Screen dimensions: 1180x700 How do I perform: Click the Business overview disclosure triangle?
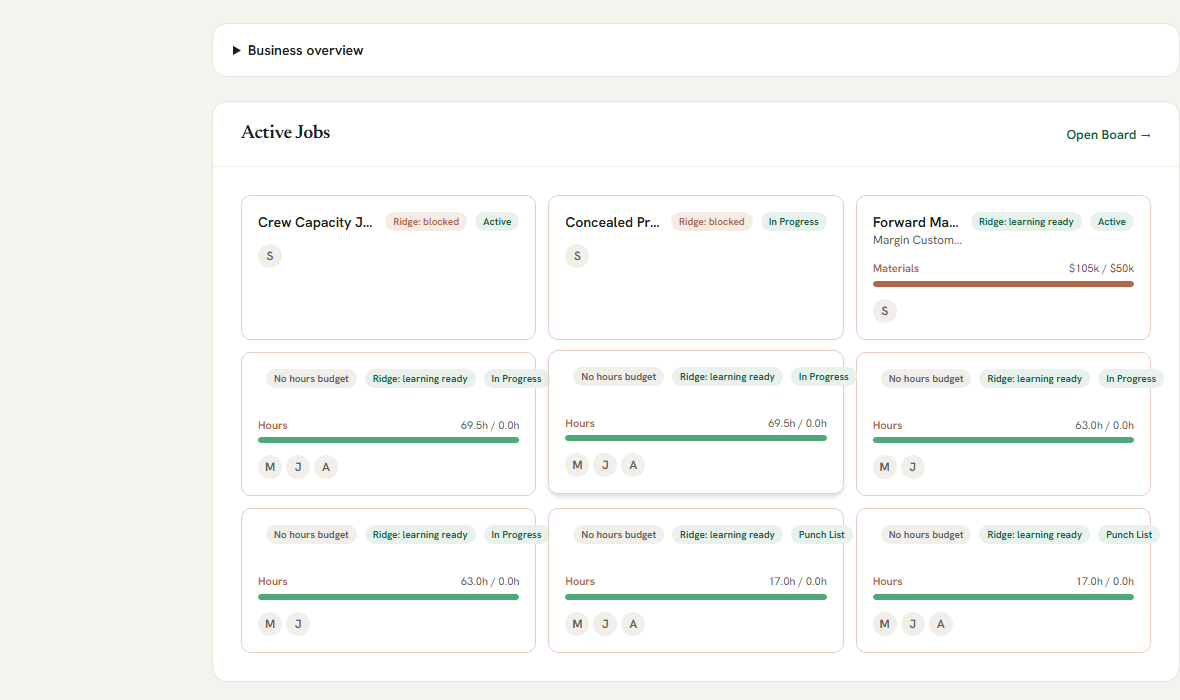click(x=236, y=50)
